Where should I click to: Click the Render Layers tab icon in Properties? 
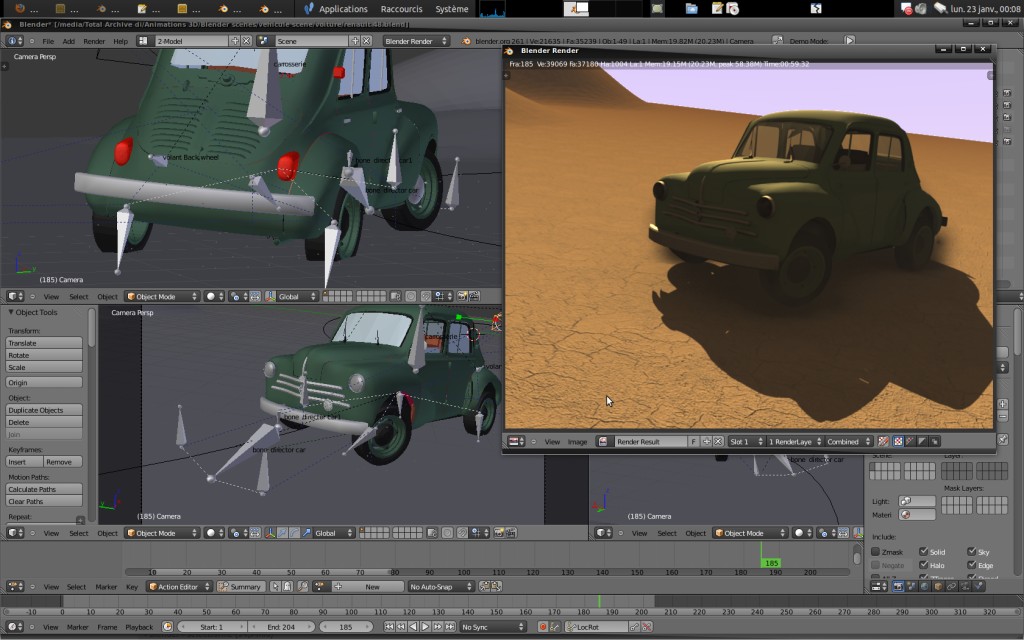click(911, 586)
